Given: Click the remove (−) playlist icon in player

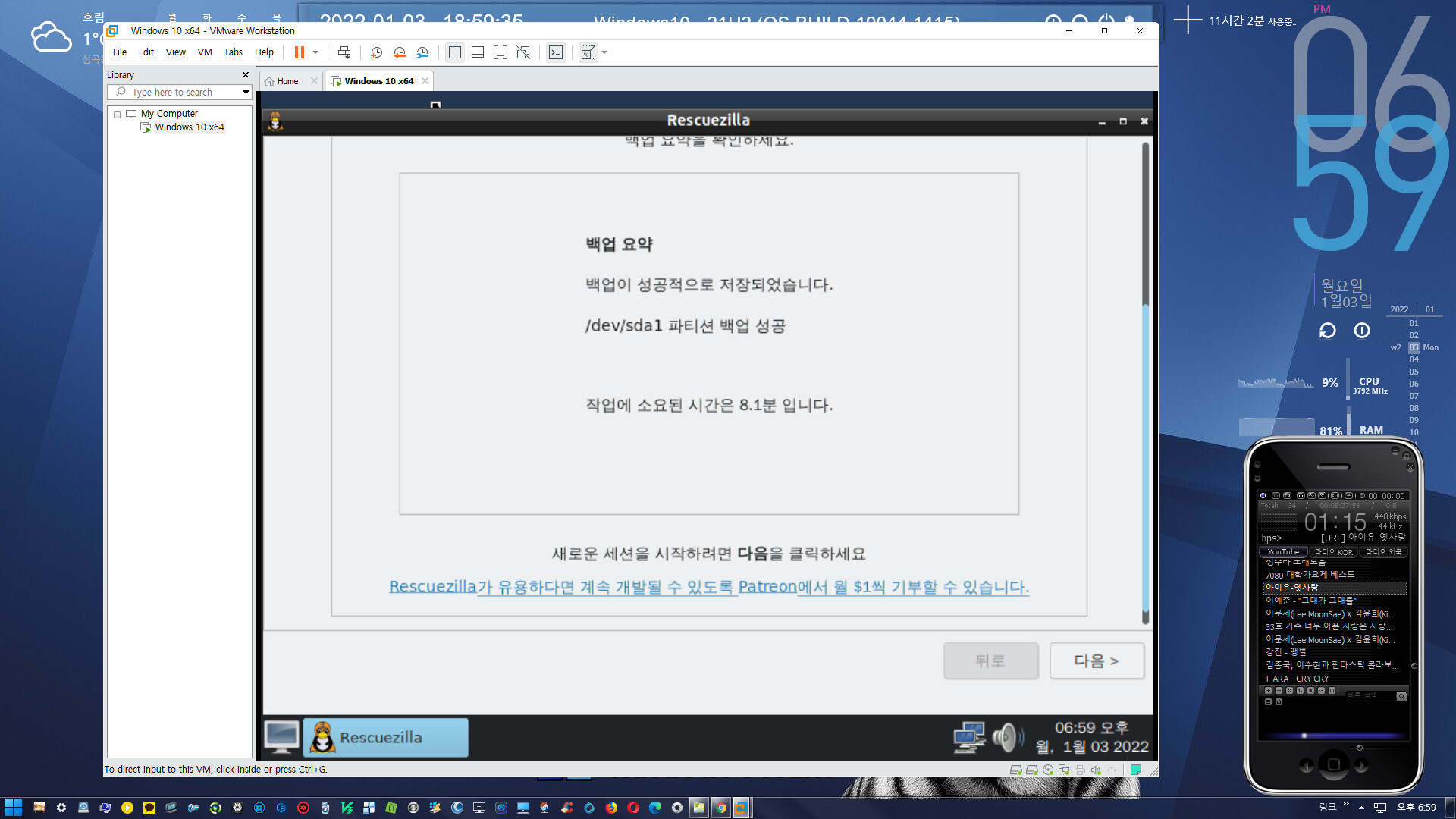Looking at the screenshot, I should (x=1279, y=691).
